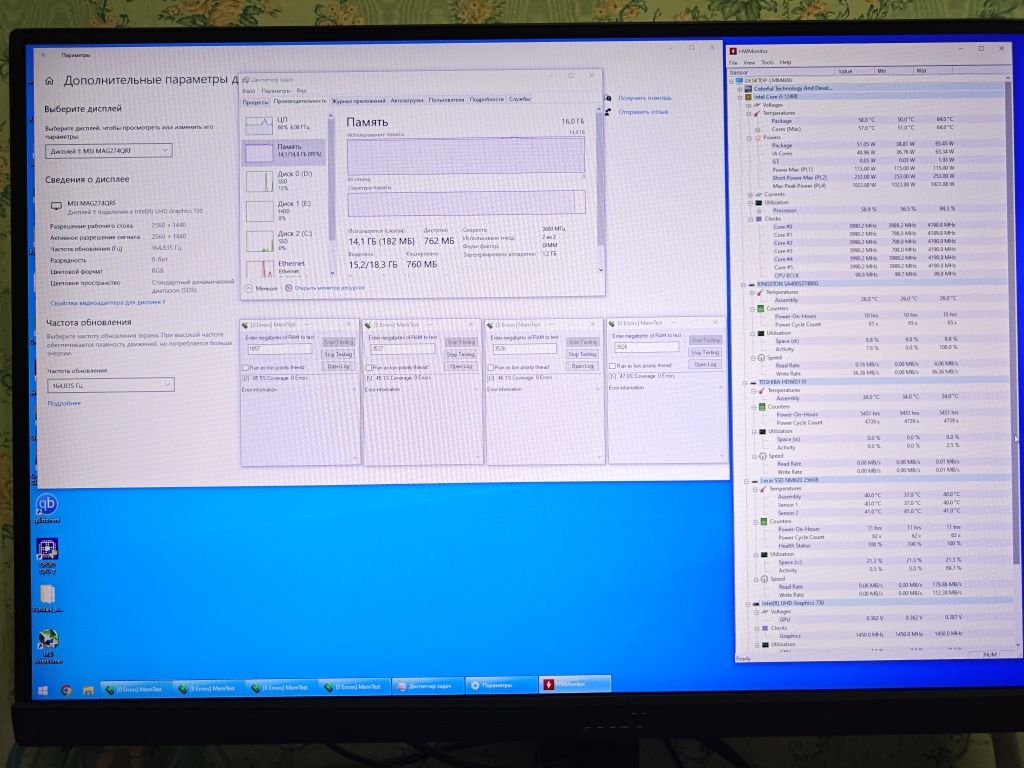This screenshot has height=768, width=1024.
Task: Switch to Диспетчер задач taskbar button
Action: tap(428, 686)
